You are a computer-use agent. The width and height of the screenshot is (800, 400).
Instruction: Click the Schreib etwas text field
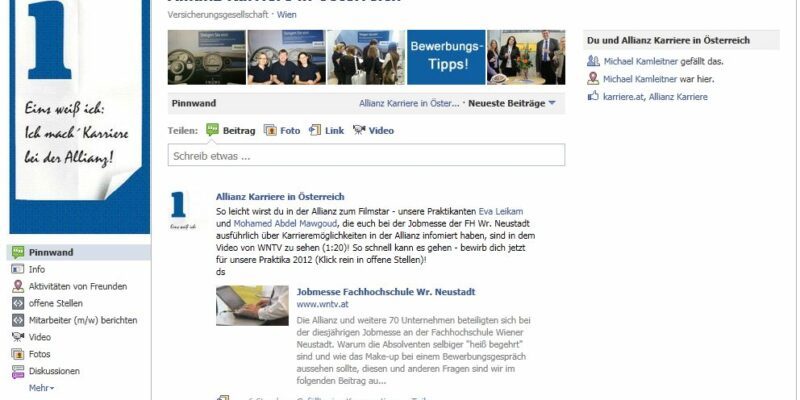click(x=366, y=155)
